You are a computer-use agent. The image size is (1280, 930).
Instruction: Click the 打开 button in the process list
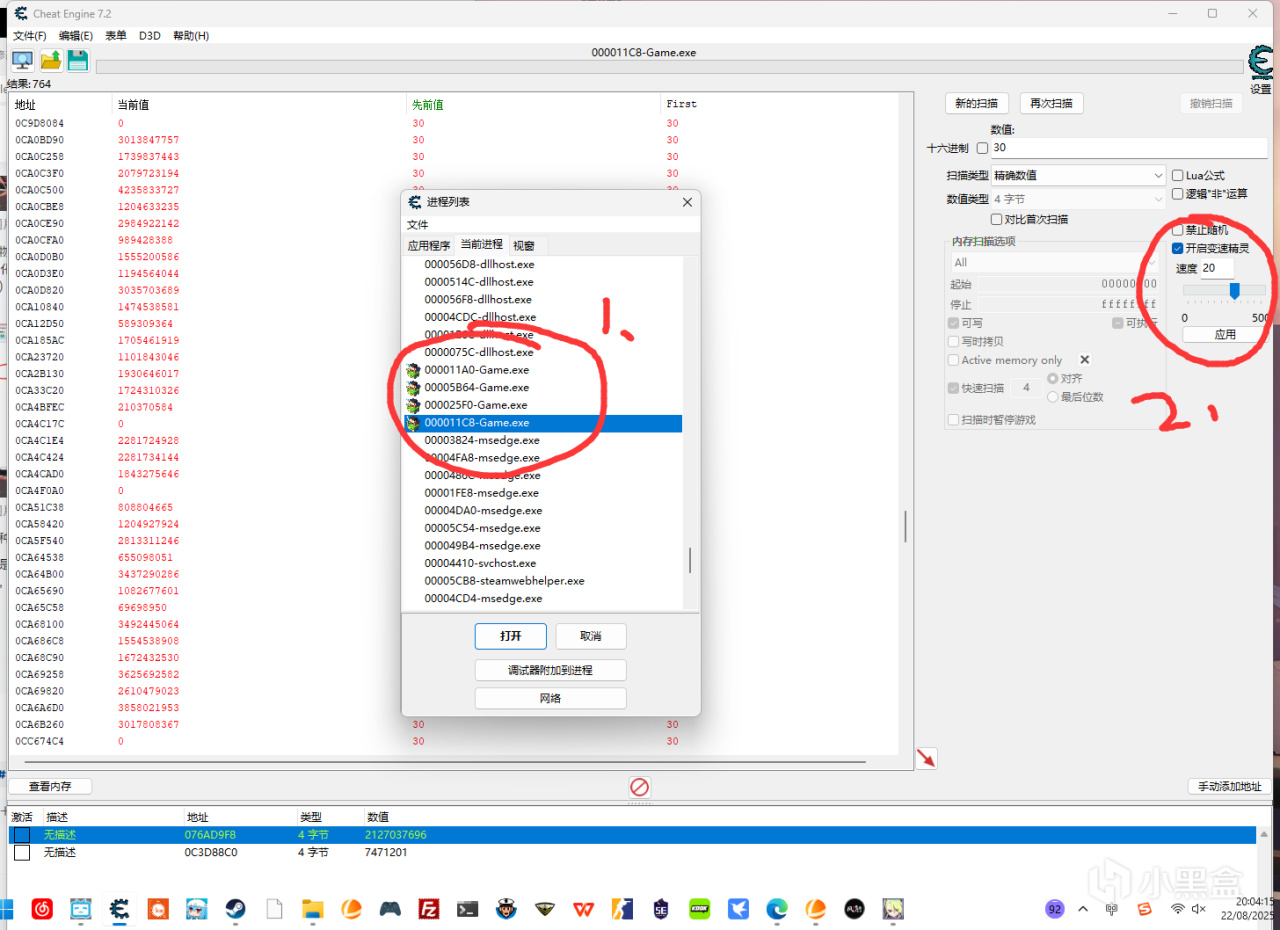click(511, 636)
